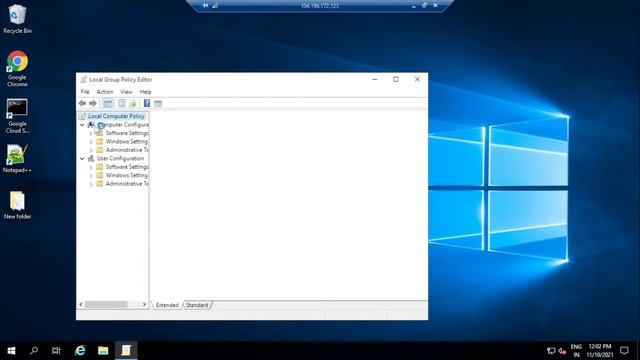Expand Windows Settings under Computer Configuration
The image size is (640, 360).
pyautogui.click(x=91, y=142)
